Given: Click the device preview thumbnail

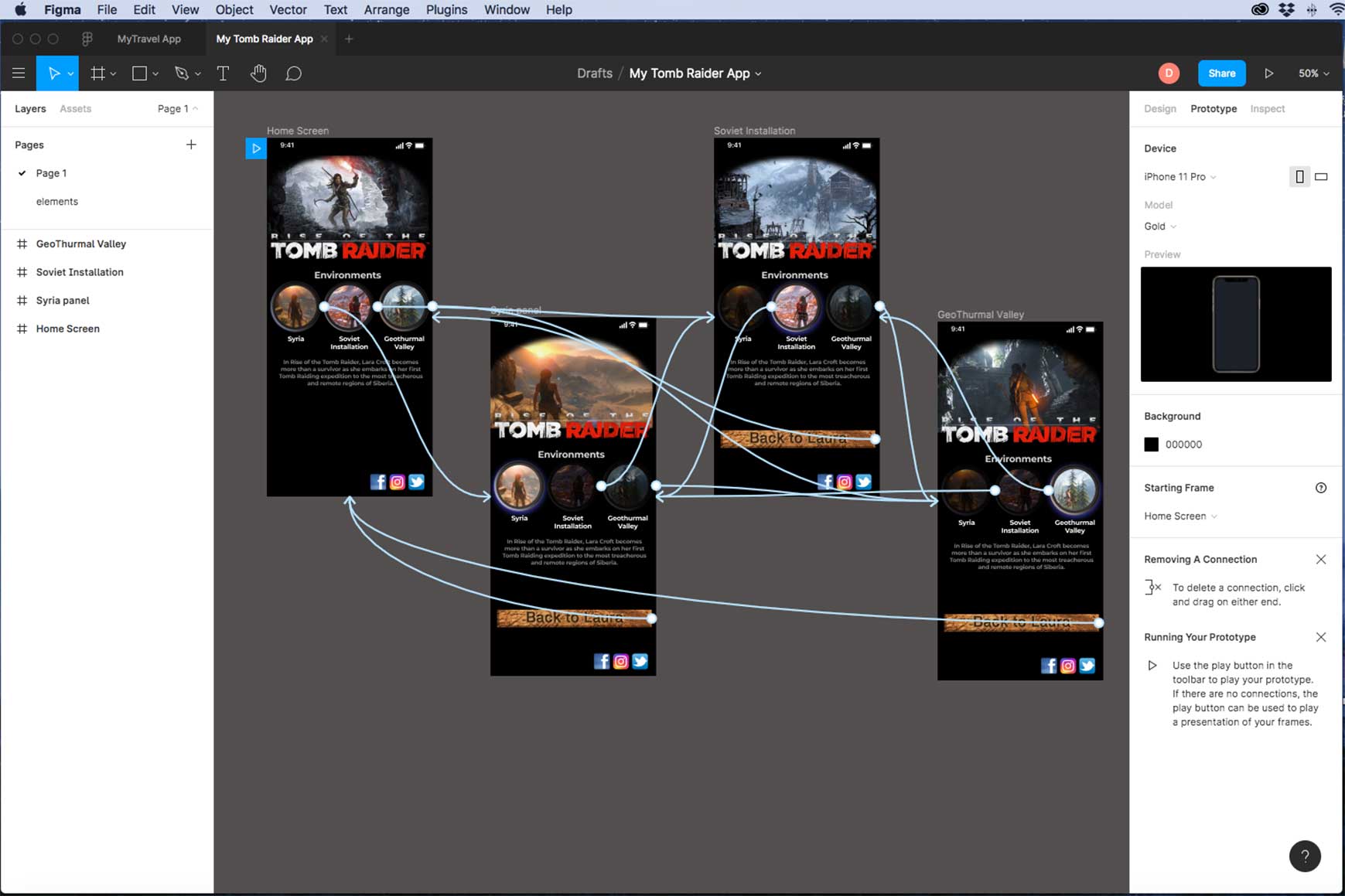Looking at the screenshot, I should pyautogui.click(x=1236, y=324).
